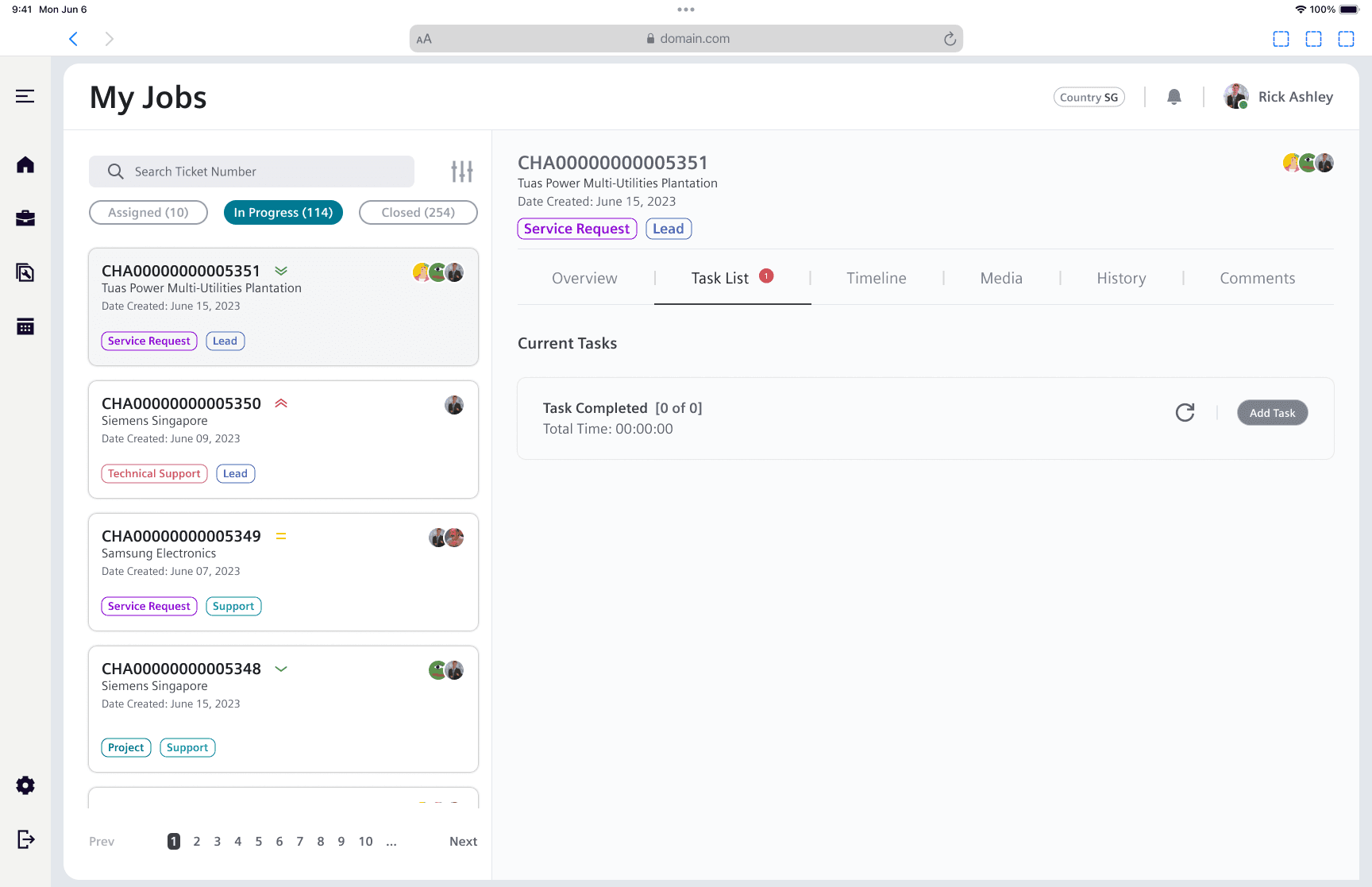Viewport: 1372px width, 887px height.
Task: Switch to the History tab
Action: (1121, 278)
